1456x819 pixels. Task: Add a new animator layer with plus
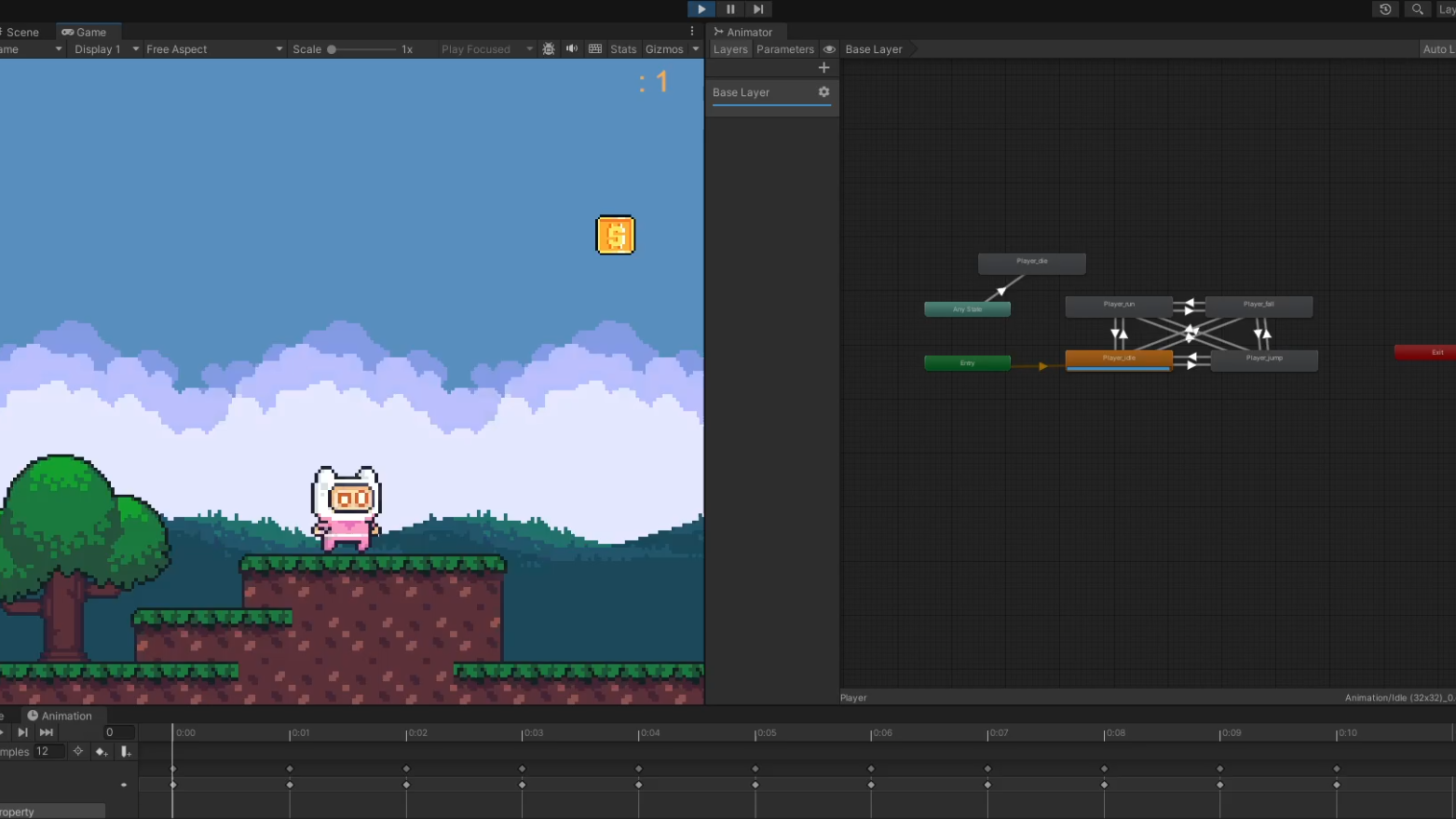pos(823,68)
